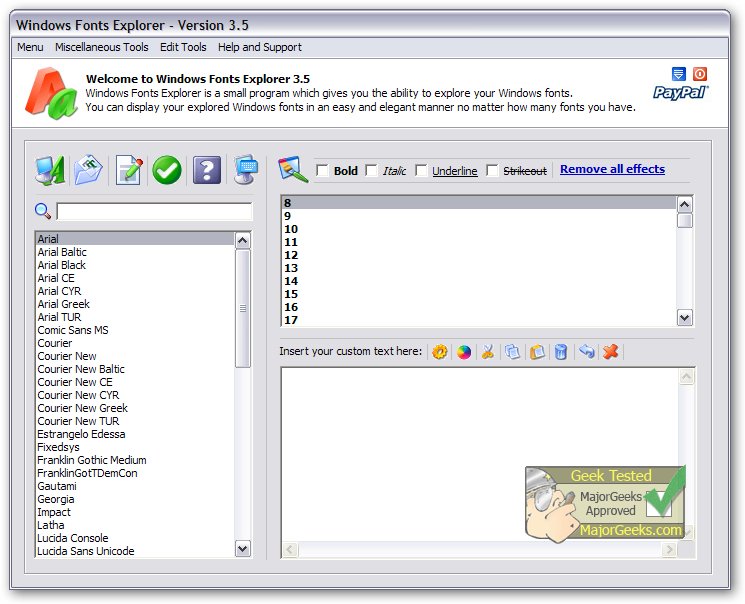Enable the Bold checkbox

point(322,170)
